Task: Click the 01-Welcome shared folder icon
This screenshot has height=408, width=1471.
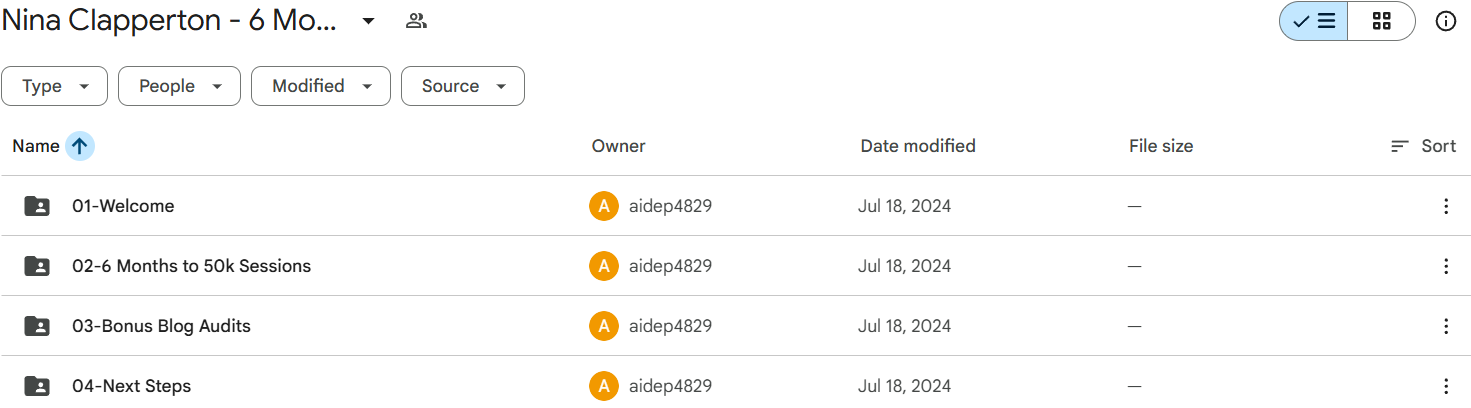Action: coord(37,206)
